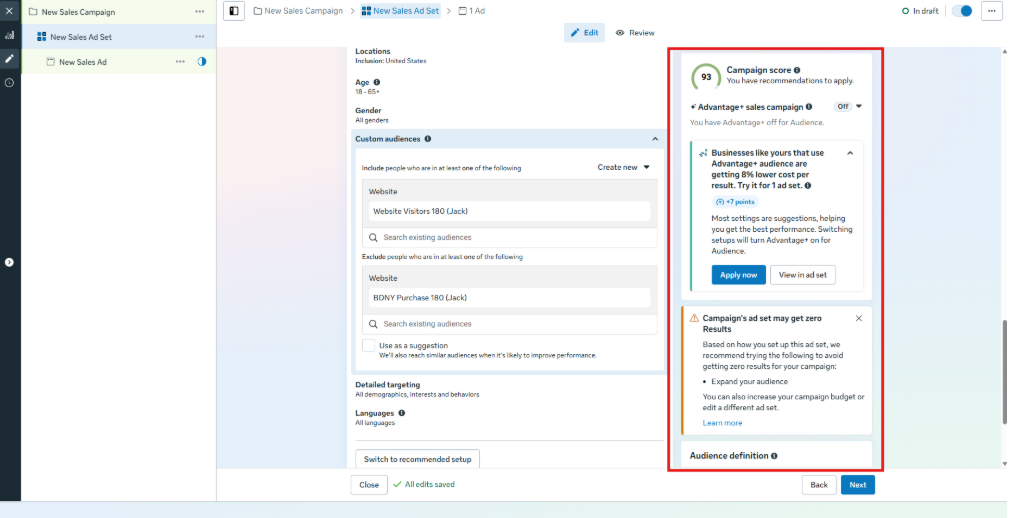This screenshot has width=1012, height=518.
Task: Click the page vertical scrollbar
Action: (1004, 372)
